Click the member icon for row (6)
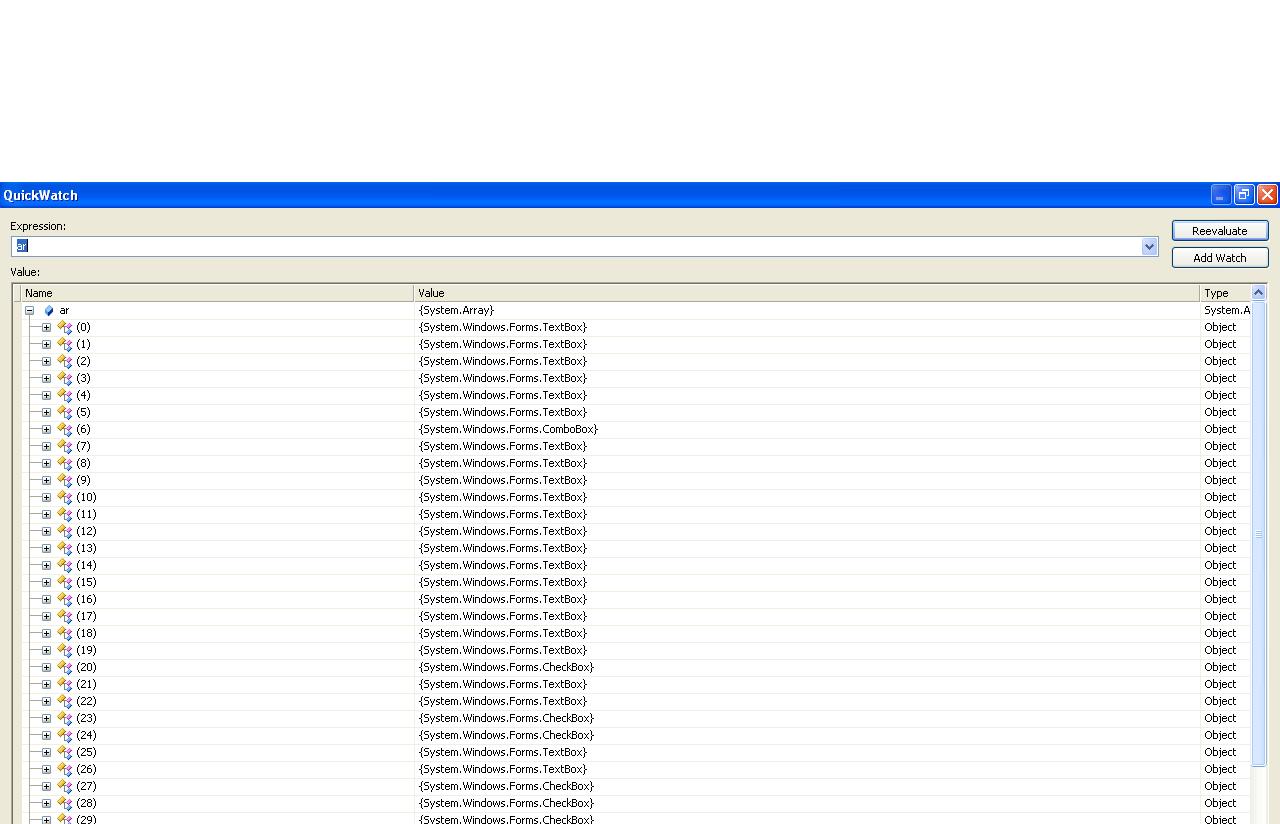Image resolution: width=1280 pixels, height=824 pixels. click(65, 430)
